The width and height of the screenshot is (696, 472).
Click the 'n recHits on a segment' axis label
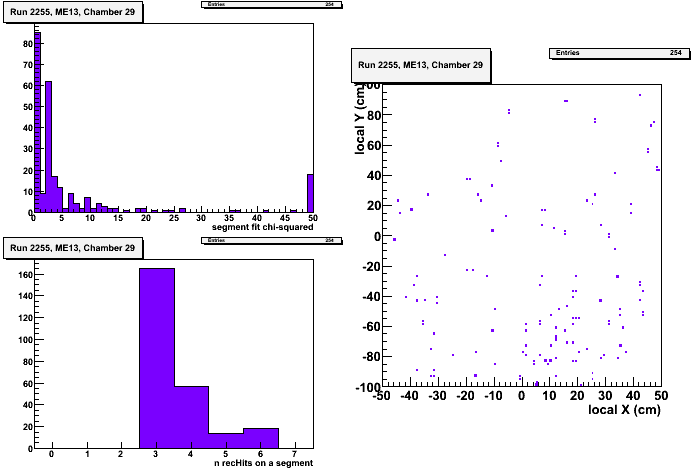(x=264, y=463)
